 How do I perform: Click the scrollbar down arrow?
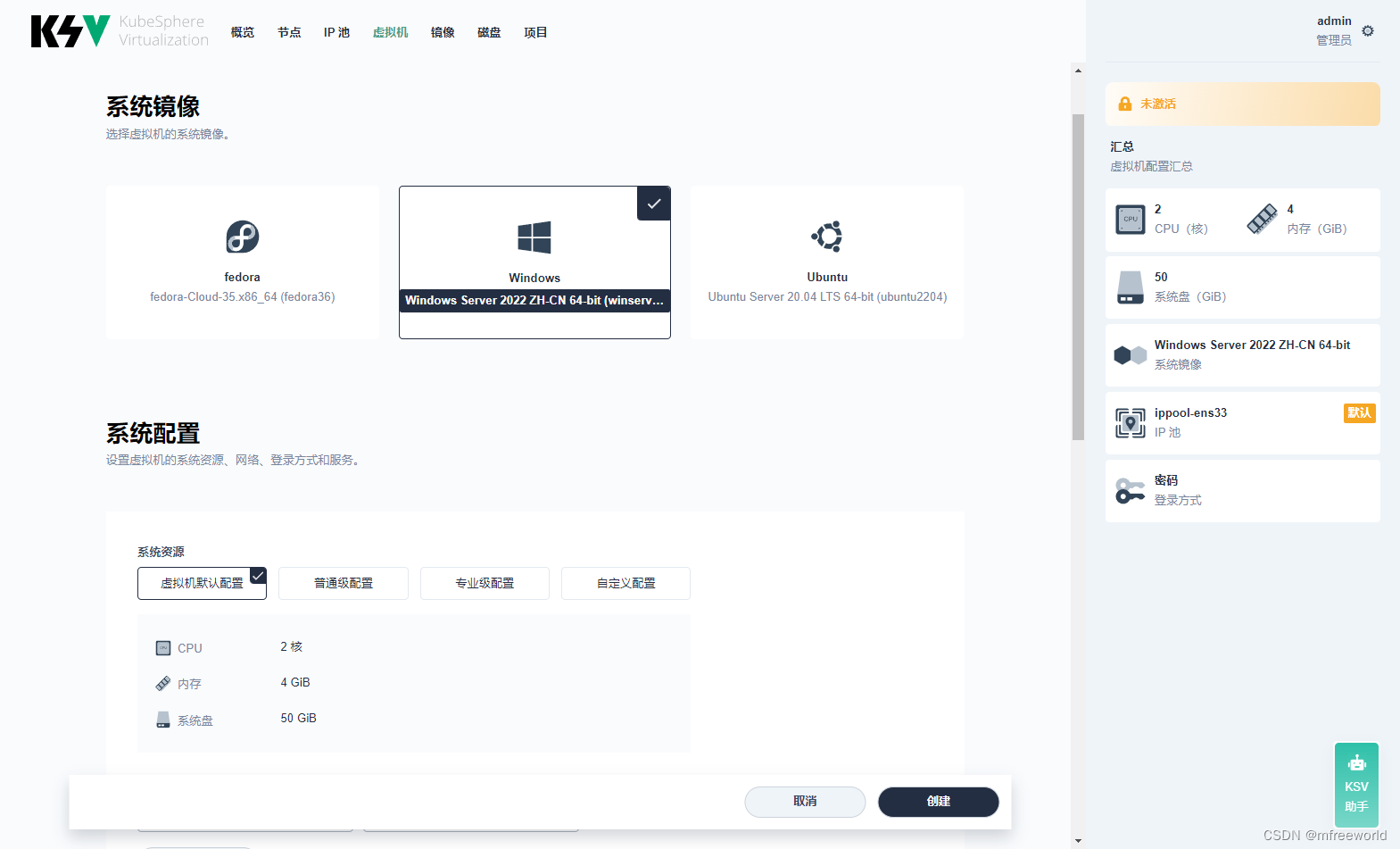click(x=1078, y=840)
